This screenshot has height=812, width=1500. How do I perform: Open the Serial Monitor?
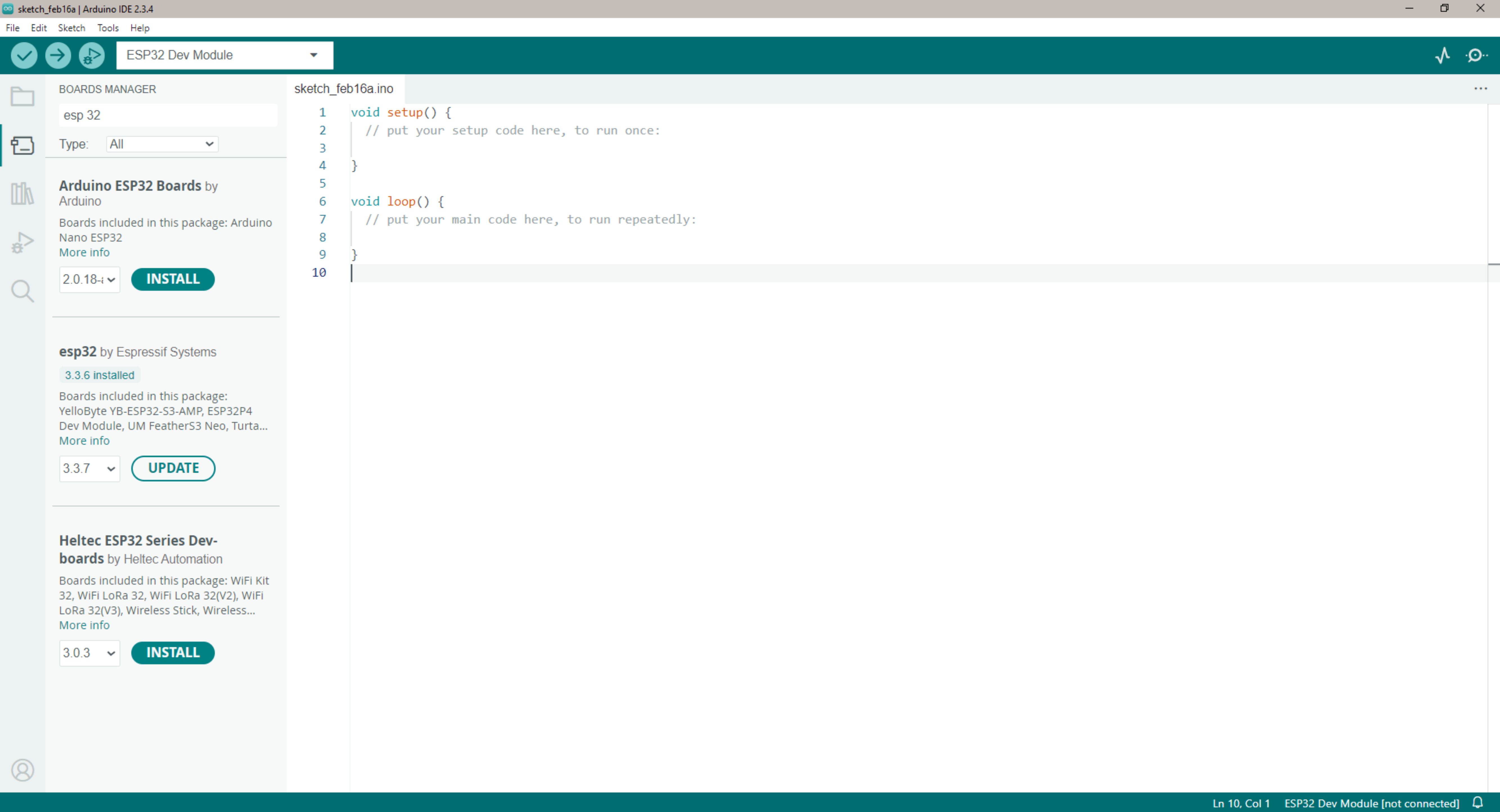pos(1476,55)
